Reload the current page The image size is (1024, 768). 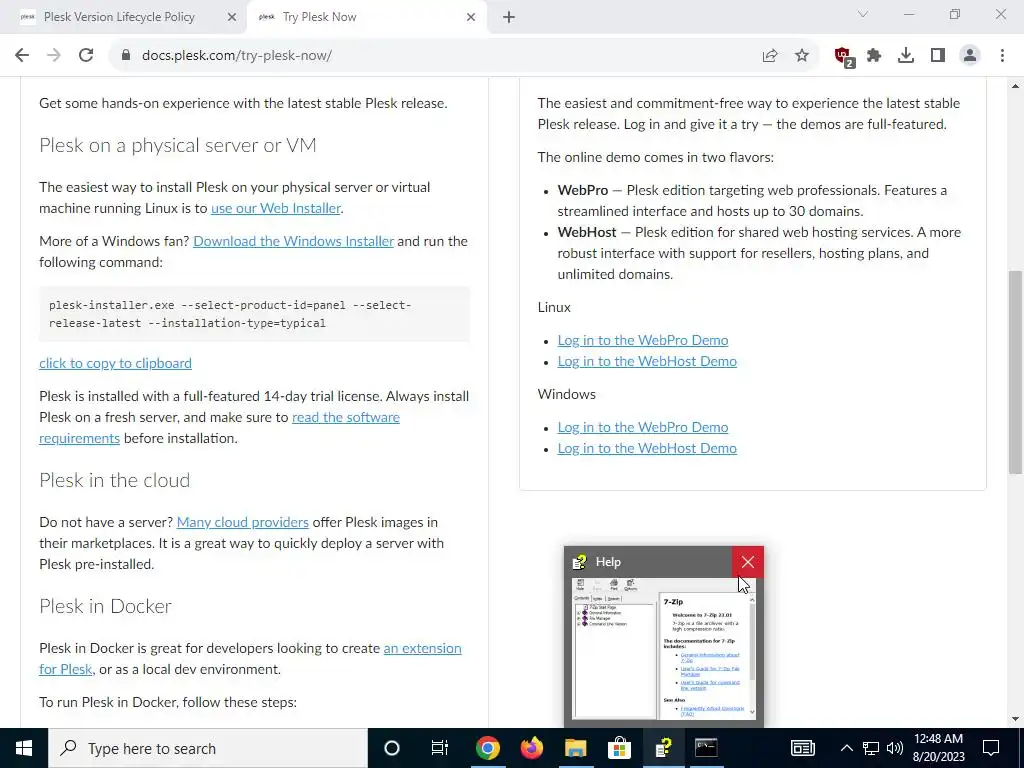point(86,56)
